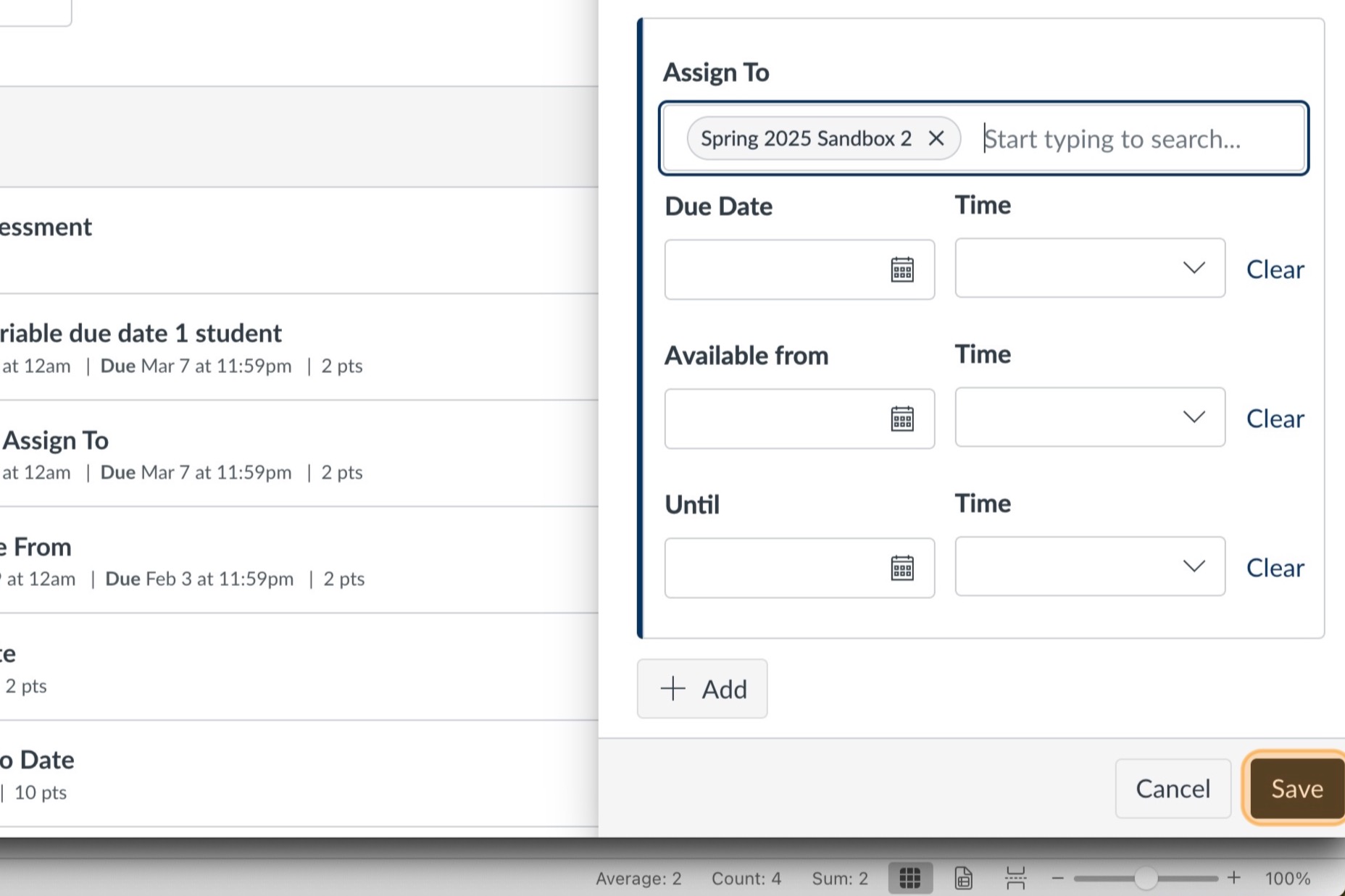Expand the Until time dropdown
Image resolution: width=1345 pixels, height=896 pixels.
(1193, 566)
